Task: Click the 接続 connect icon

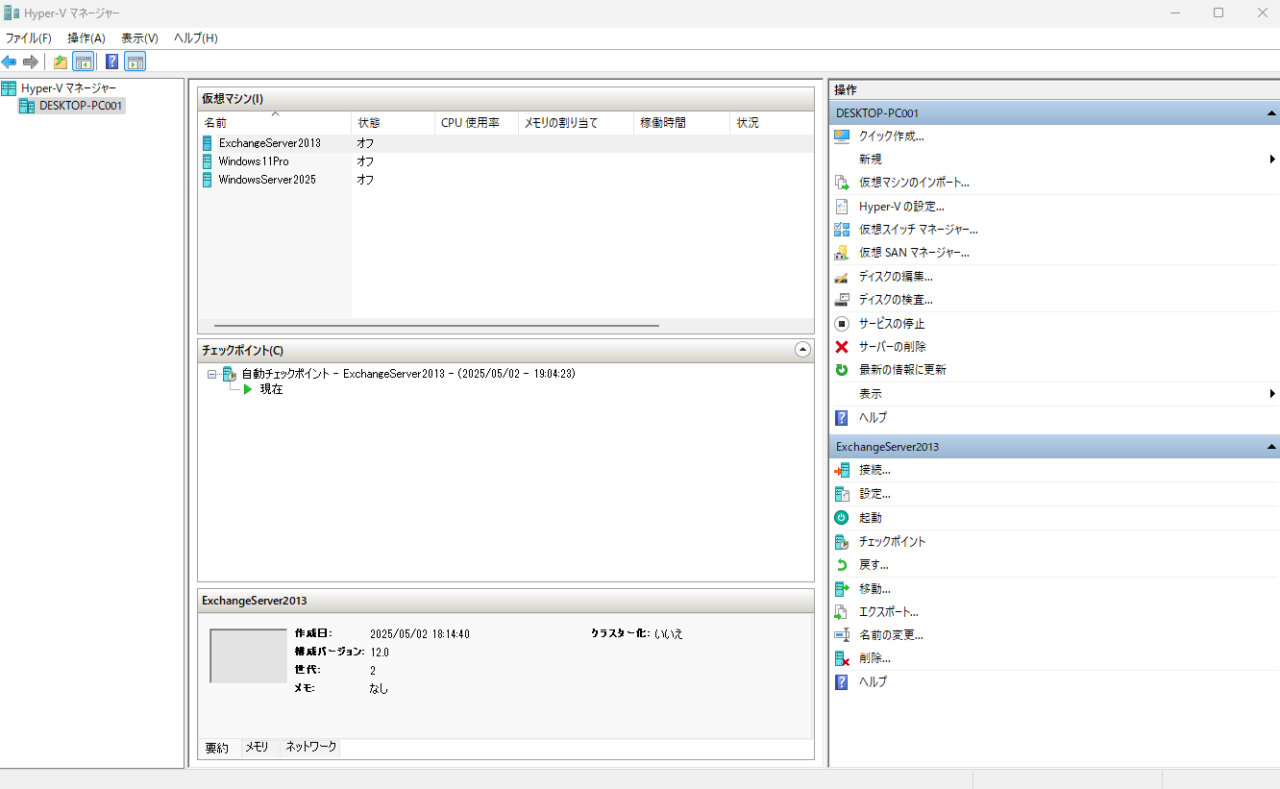Action: click(841, 470)
